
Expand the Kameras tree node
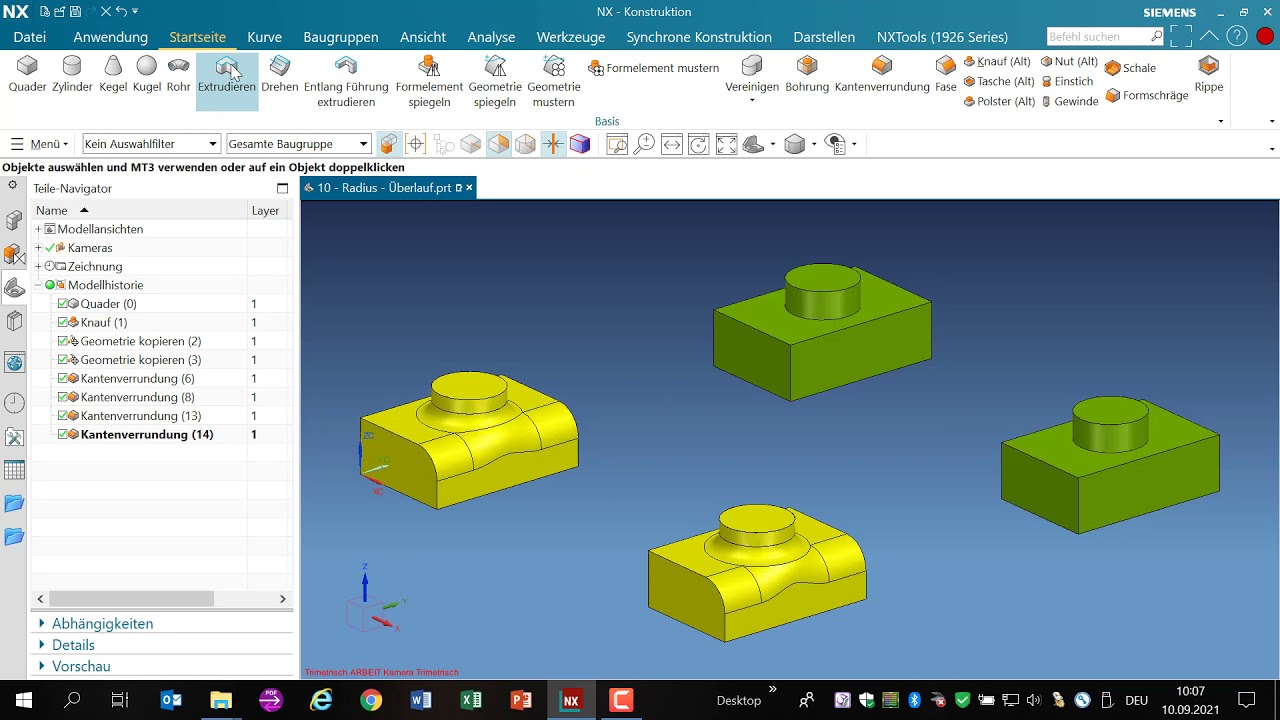(38, 248)
